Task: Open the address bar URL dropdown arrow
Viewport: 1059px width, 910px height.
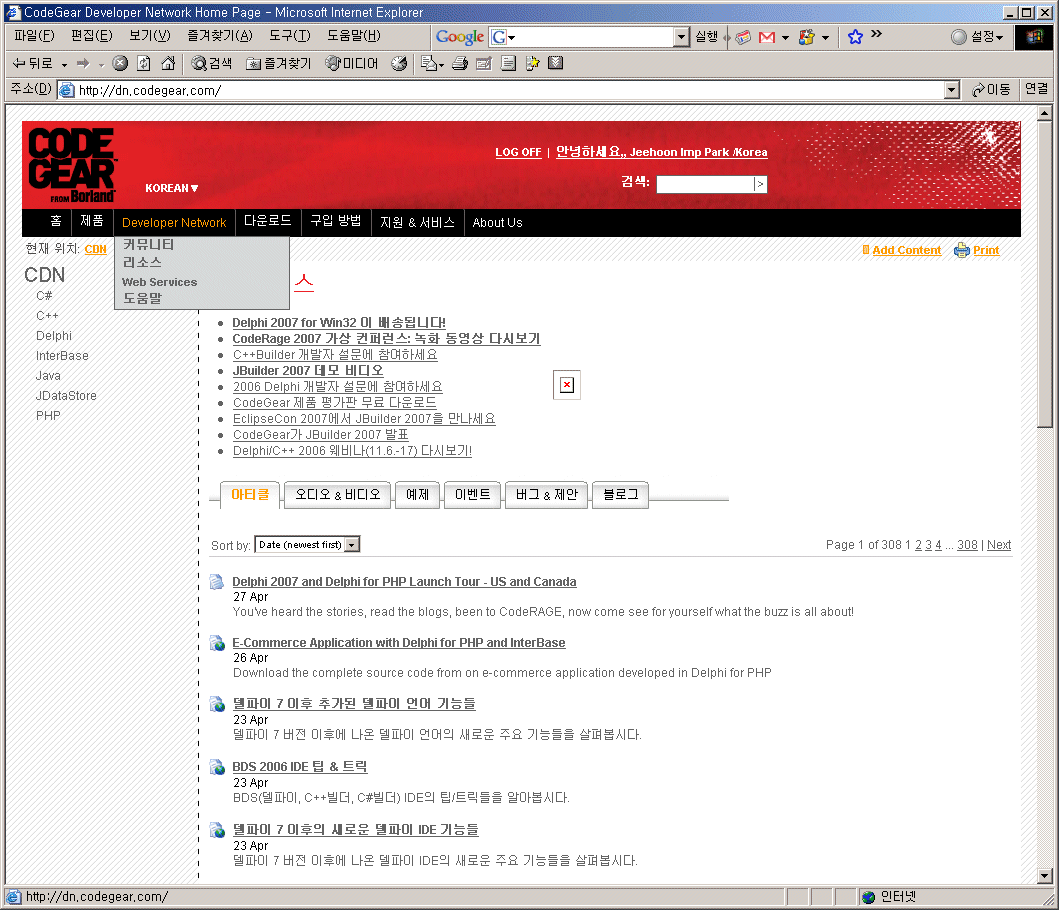Action: pos(952,90)
